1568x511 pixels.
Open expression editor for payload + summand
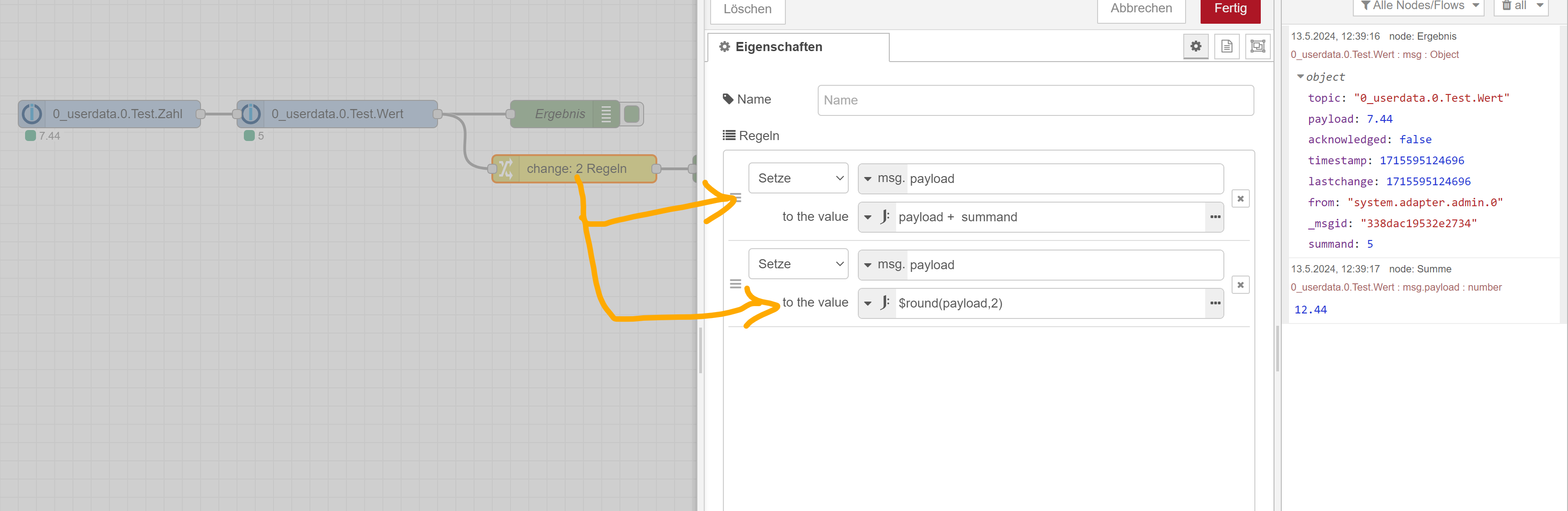point(1215,218)
